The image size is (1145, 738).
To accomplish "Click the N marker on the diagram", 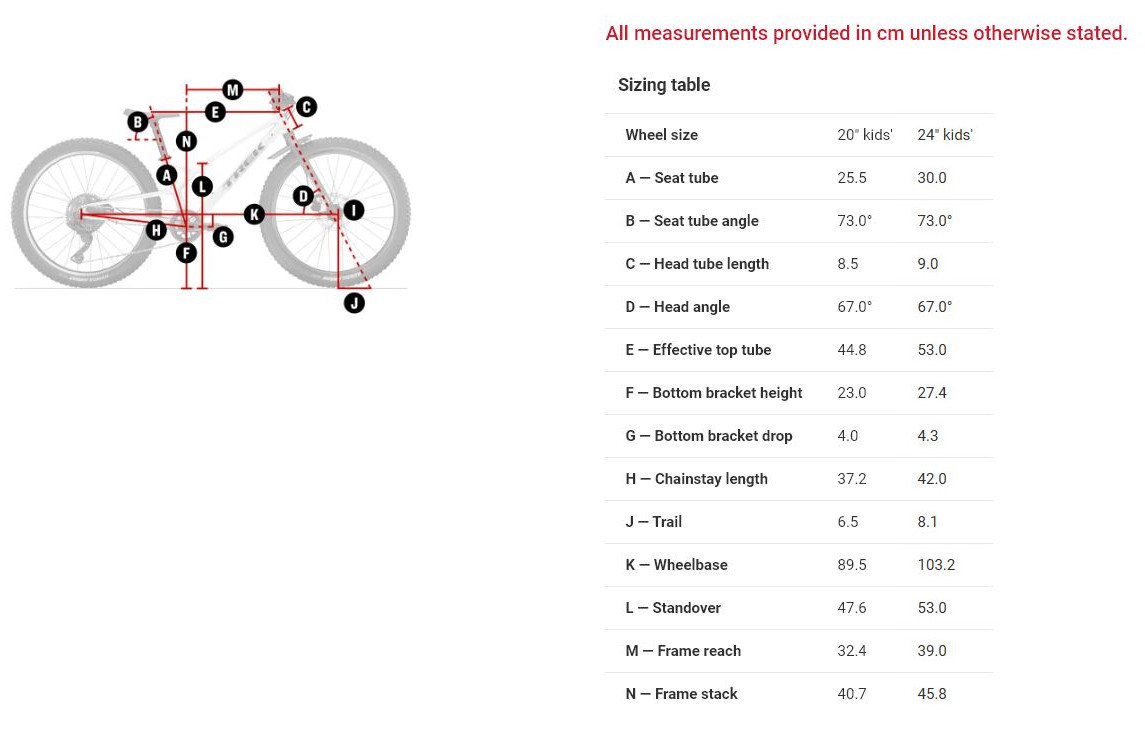I will [x=186, y=141].
